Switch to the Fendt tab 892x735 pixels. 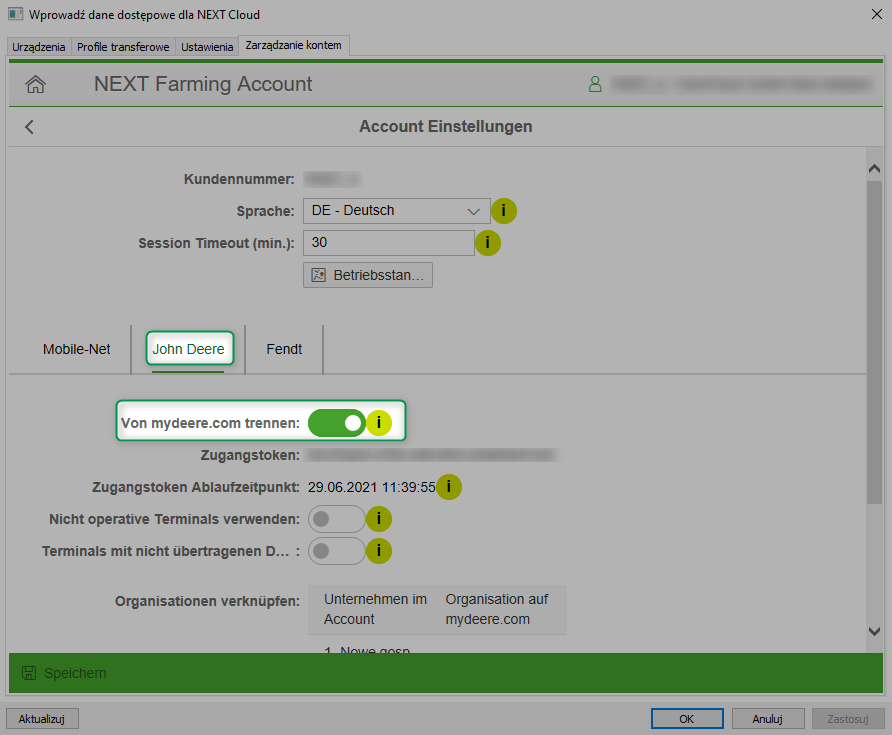284,349
